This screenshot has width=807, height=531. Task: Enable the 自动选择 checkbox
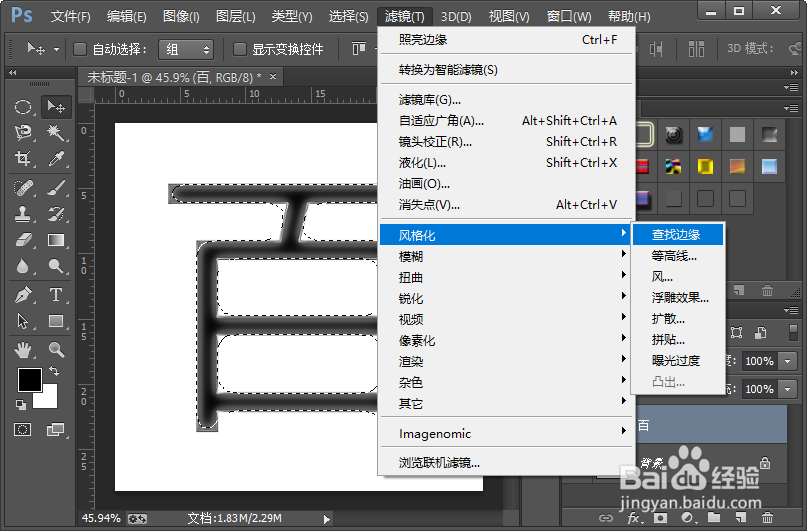(x=80, y=49)
